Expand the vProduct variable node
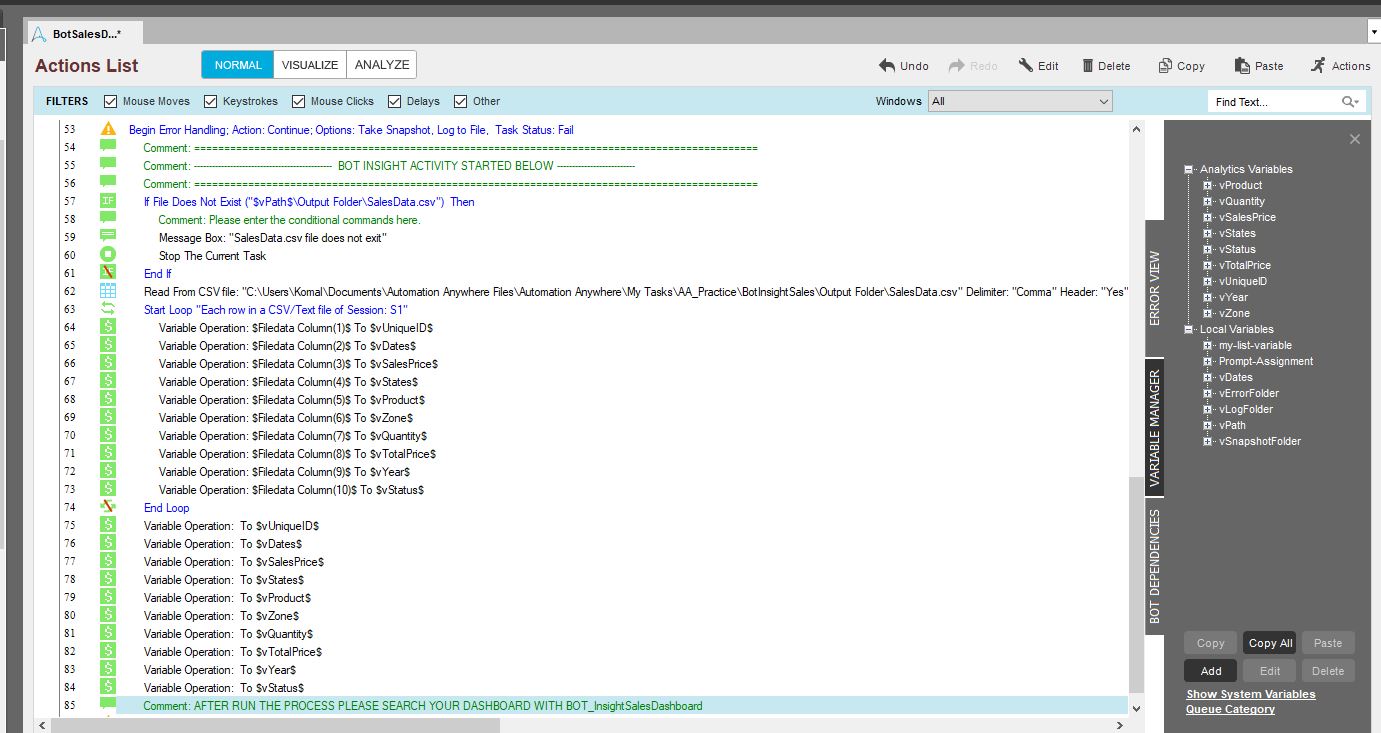The width and height of the screenshot is (1381, 733). point(1208,185)
